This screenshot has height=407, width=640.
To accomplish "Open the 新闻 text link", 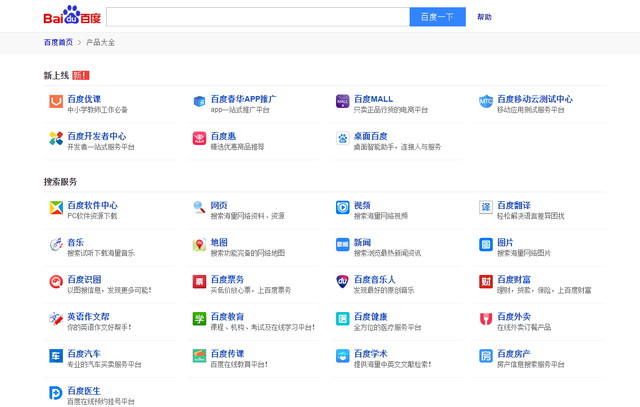I will point(362,242).
